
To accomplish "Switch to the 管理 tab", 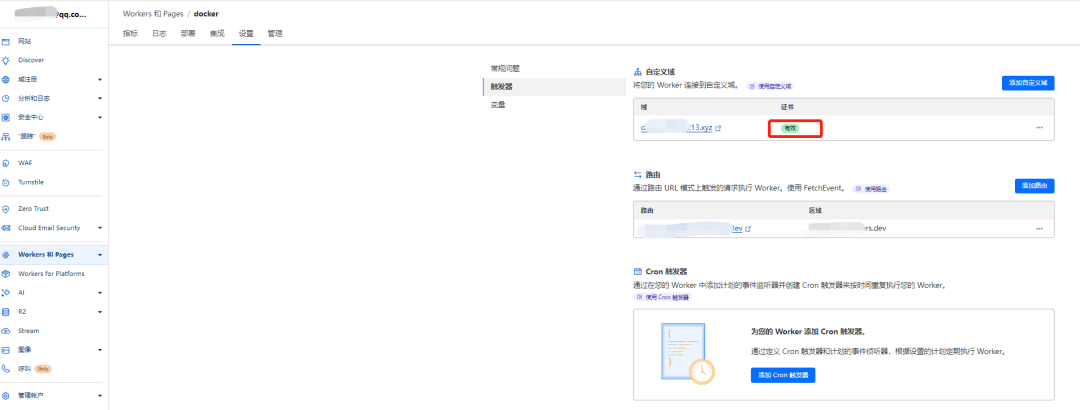I will tap(275, 33).
